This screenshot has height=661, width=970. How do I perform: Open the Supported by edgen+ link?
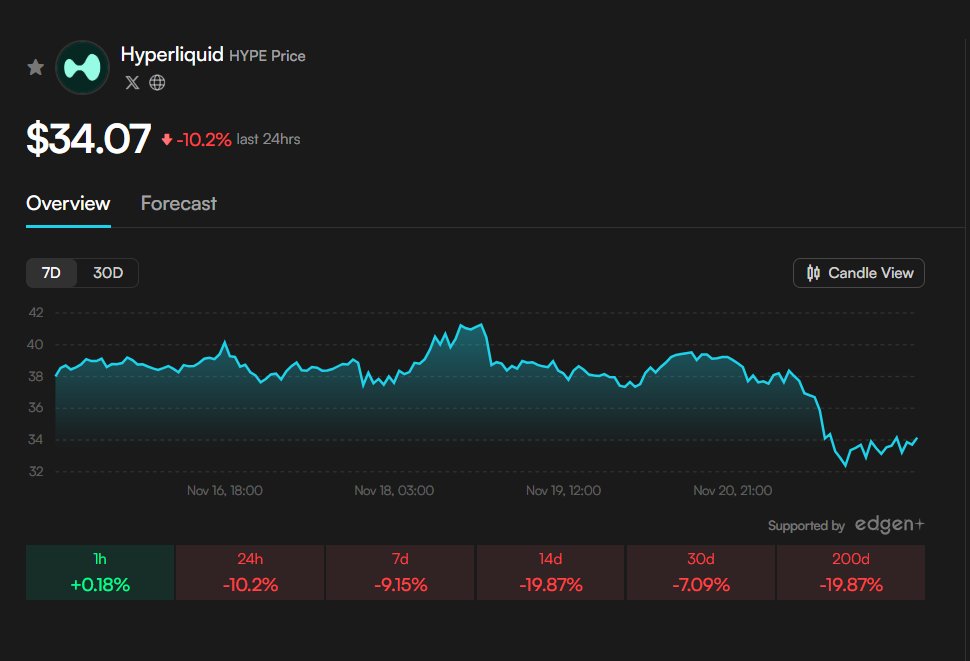tap(845, 525)
